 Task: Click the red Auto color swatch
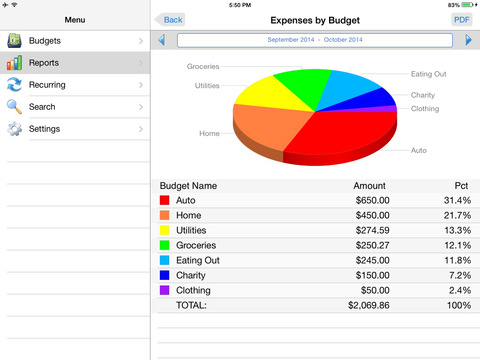pos(164,200)
